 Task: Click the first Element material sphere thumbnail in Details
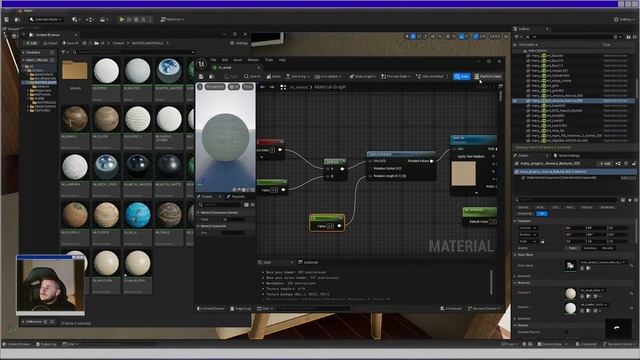click(x=570, y=293)
